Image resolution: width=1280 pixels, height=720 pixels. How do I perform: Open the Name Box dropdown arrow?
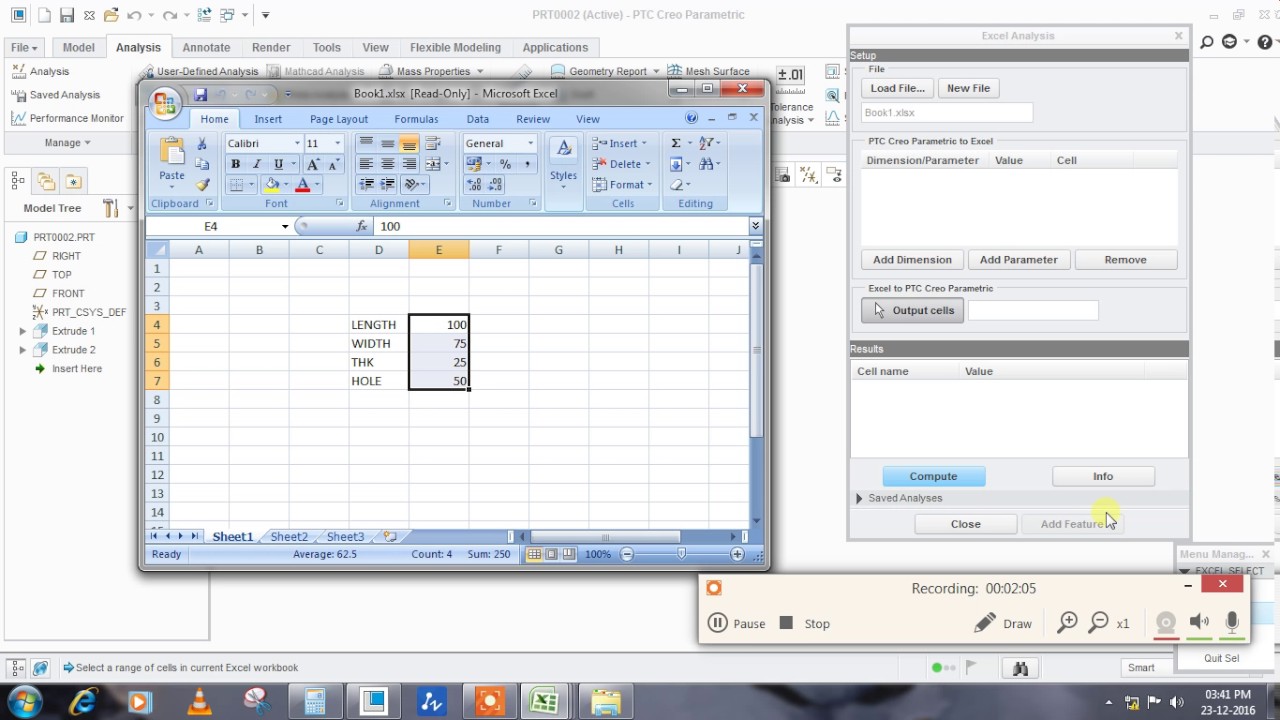[x=285, y=227]
